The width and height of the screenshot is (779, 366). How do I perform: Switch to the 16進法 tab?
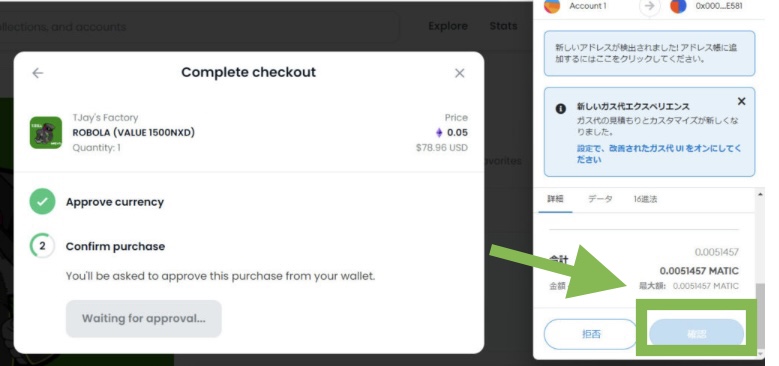point(645,199)
